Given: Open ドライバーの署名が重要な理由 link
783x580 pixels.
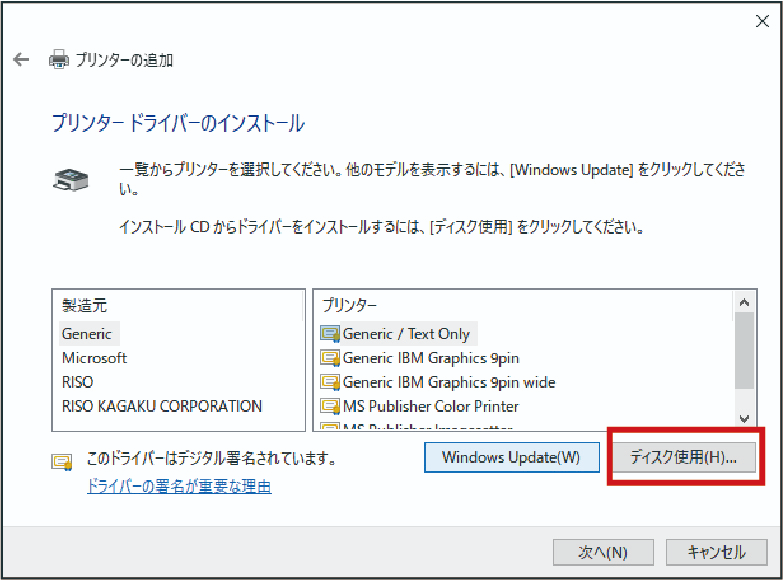Looking at the screenshot, I should tap(179, 486).
